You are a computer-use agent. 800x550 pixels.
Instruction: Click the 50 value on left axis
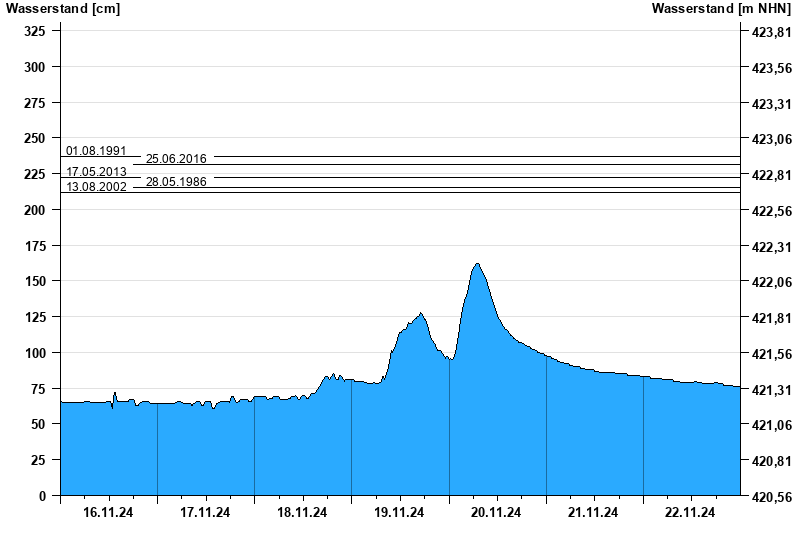click(38, 424)
